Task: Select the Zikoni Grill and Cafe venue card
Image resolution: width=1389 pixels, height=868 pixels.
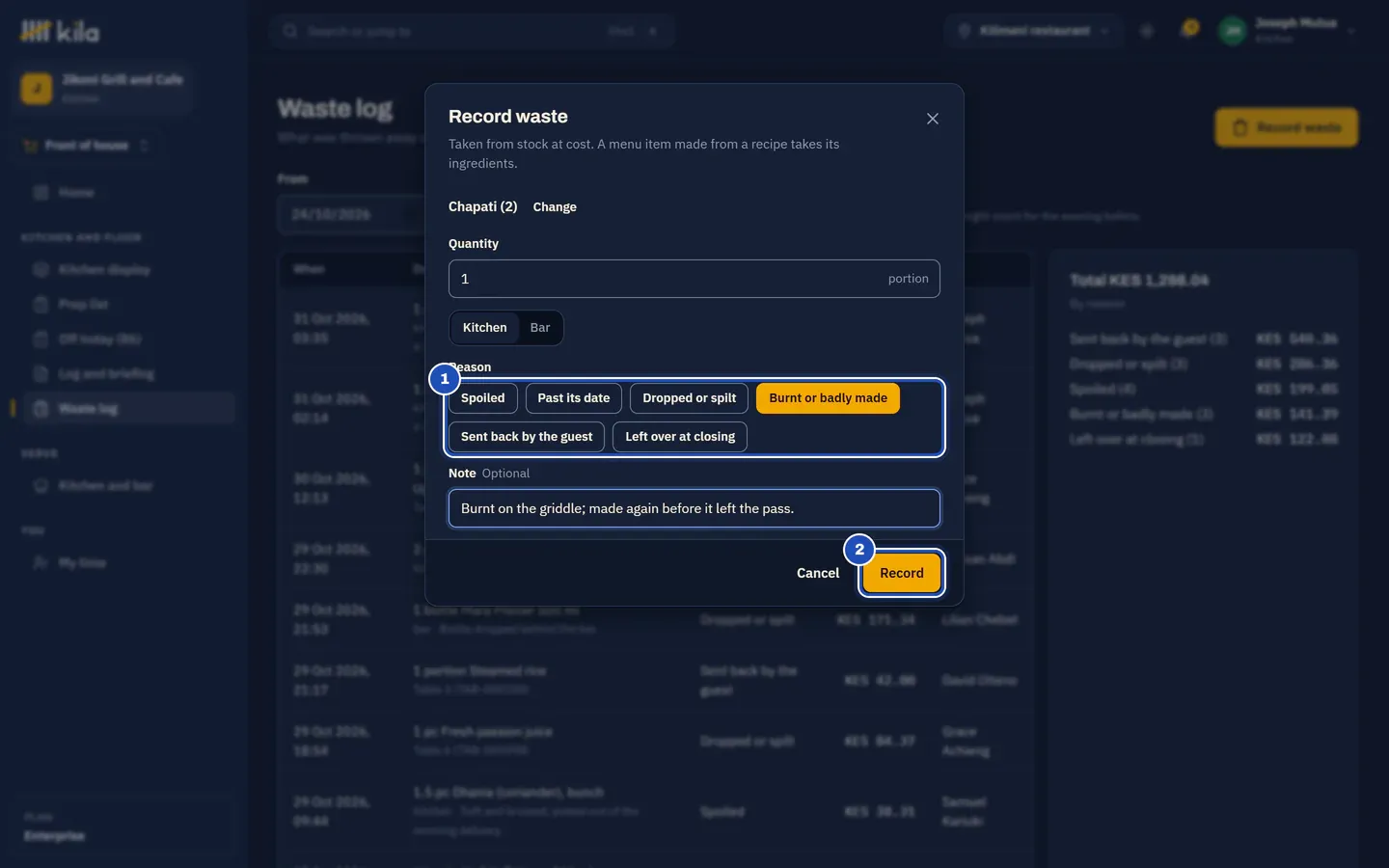Action: click(x=104, y=88)
